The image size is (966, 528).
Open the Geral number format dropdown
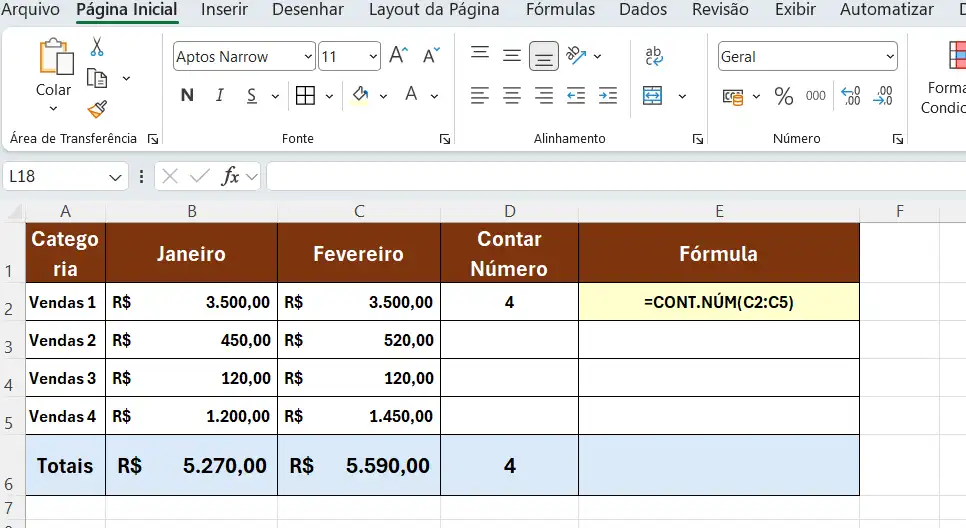pos(890,57)
